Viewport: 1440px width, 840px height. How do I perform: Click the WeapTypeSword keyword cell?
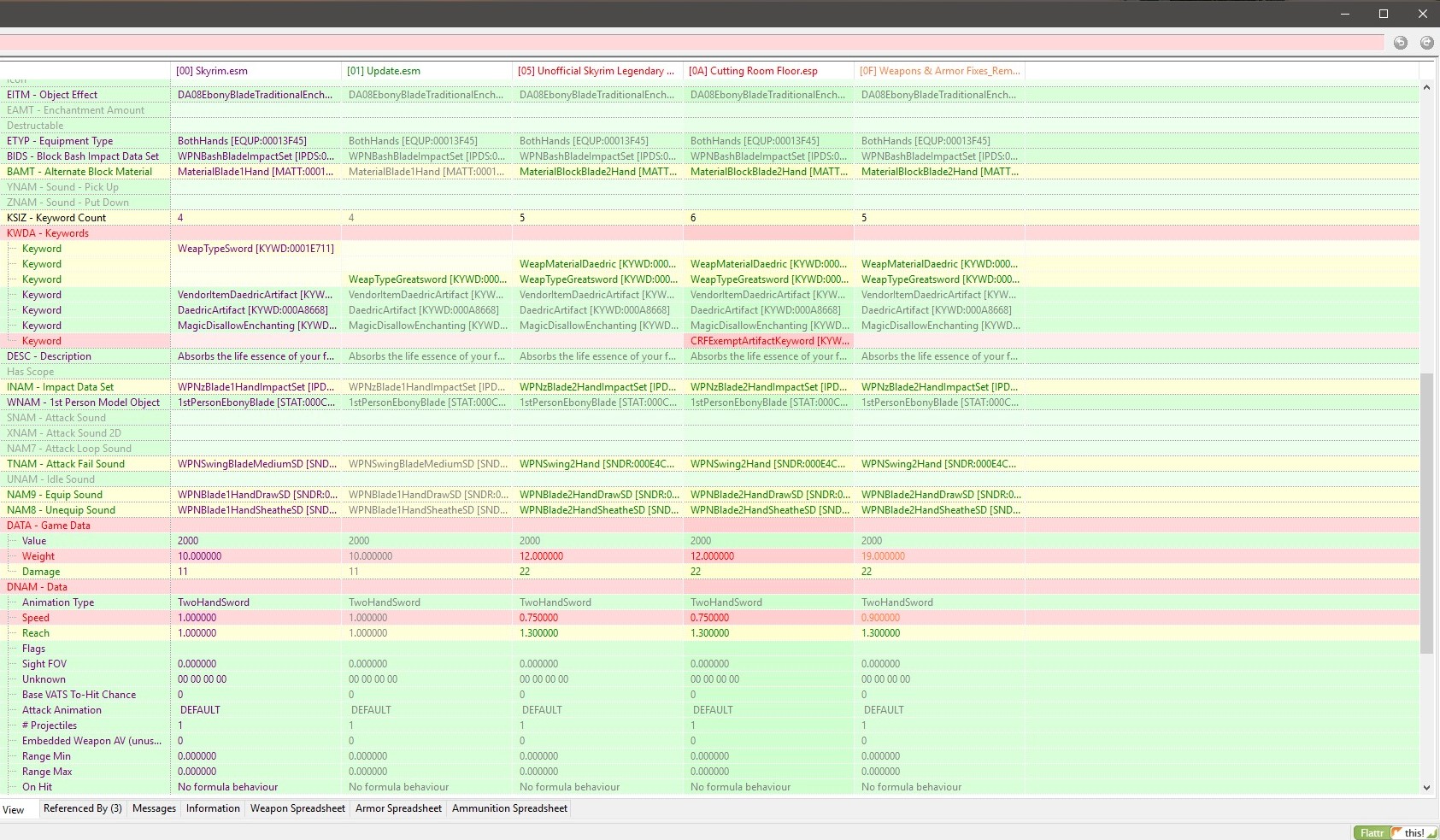pyautogui.click(x=256, y=249)
